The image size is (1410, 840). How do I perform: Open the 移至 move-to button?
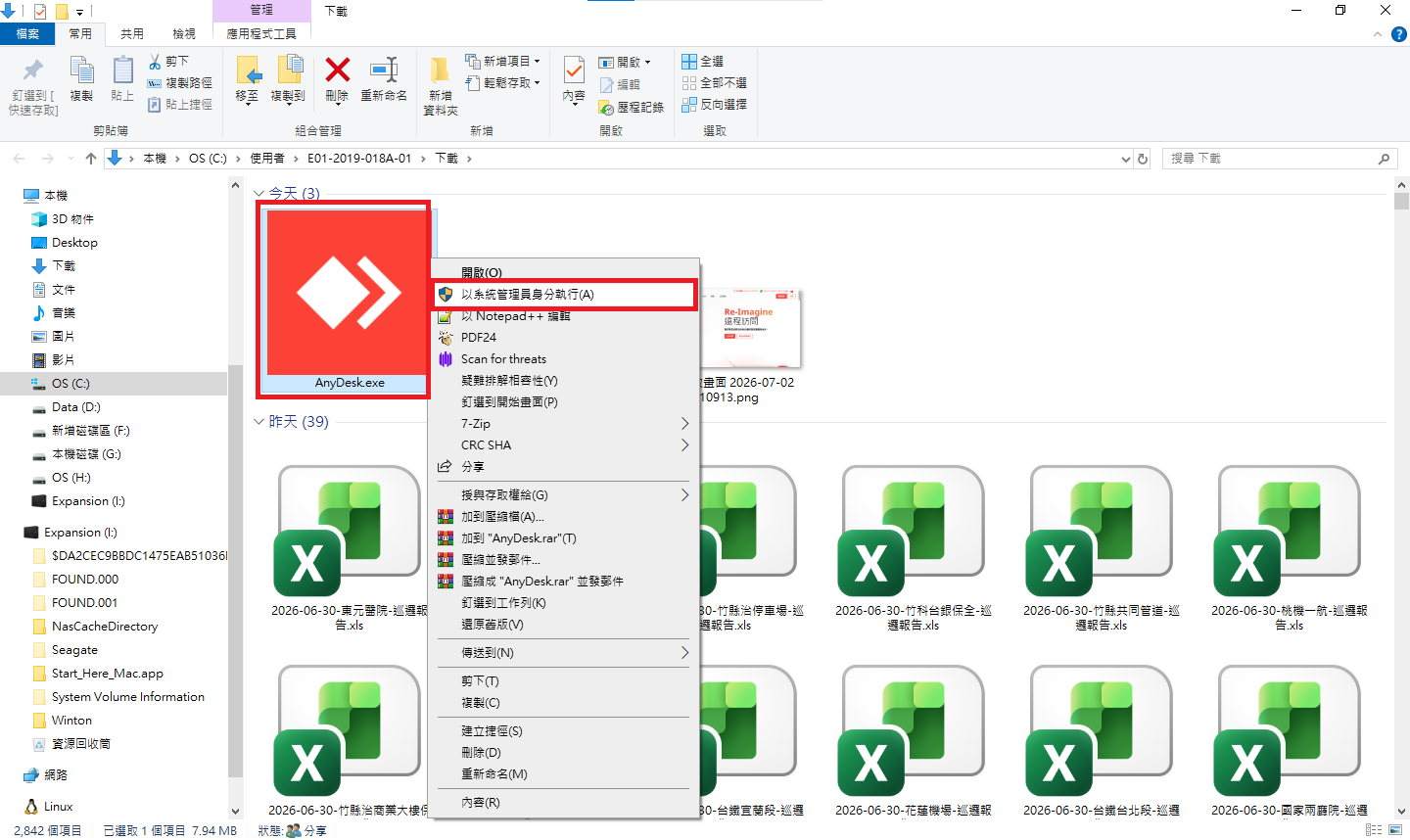point(248,78)
